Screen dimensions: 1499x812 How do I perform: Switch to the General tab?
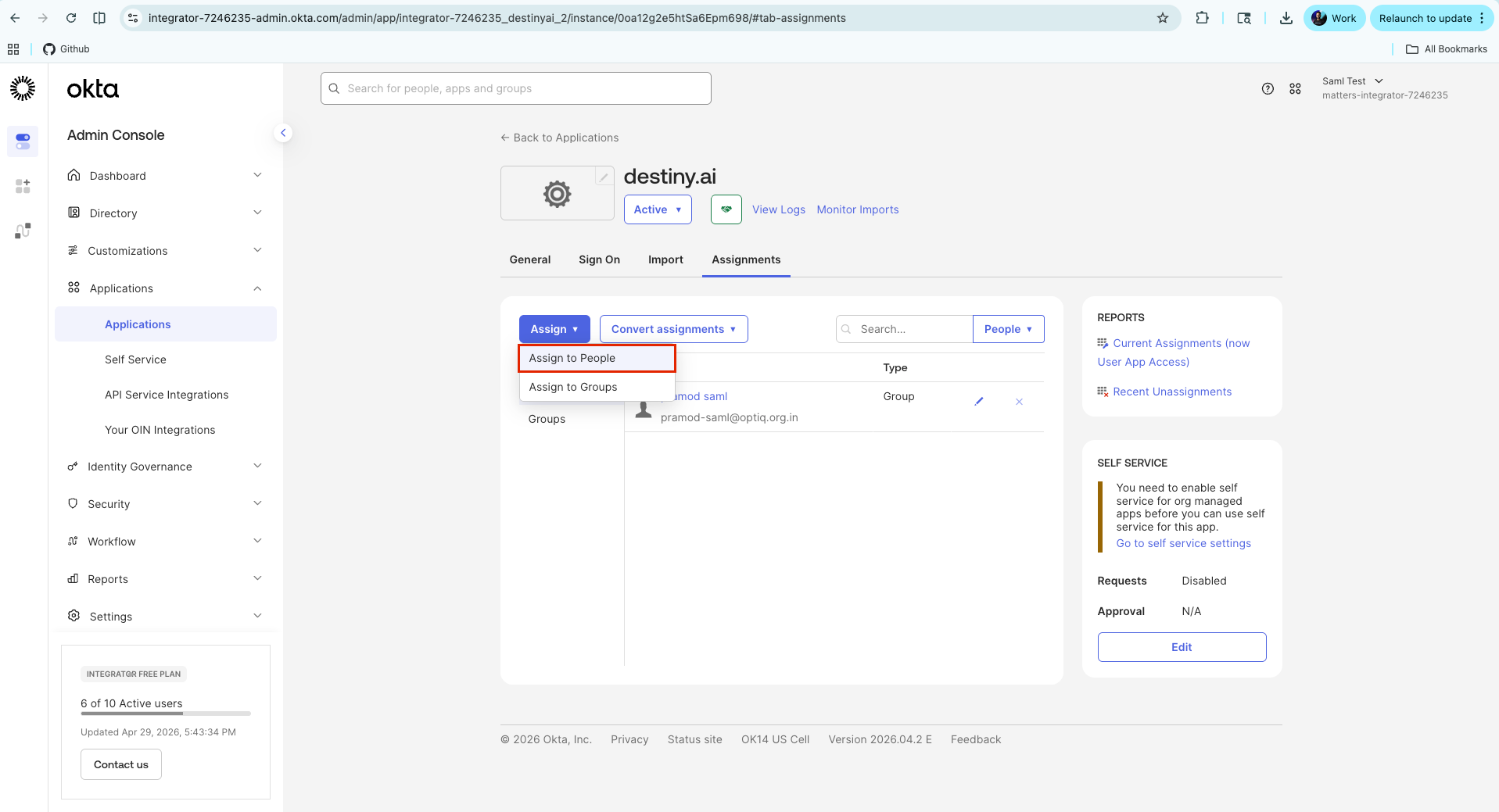[530, 259]
